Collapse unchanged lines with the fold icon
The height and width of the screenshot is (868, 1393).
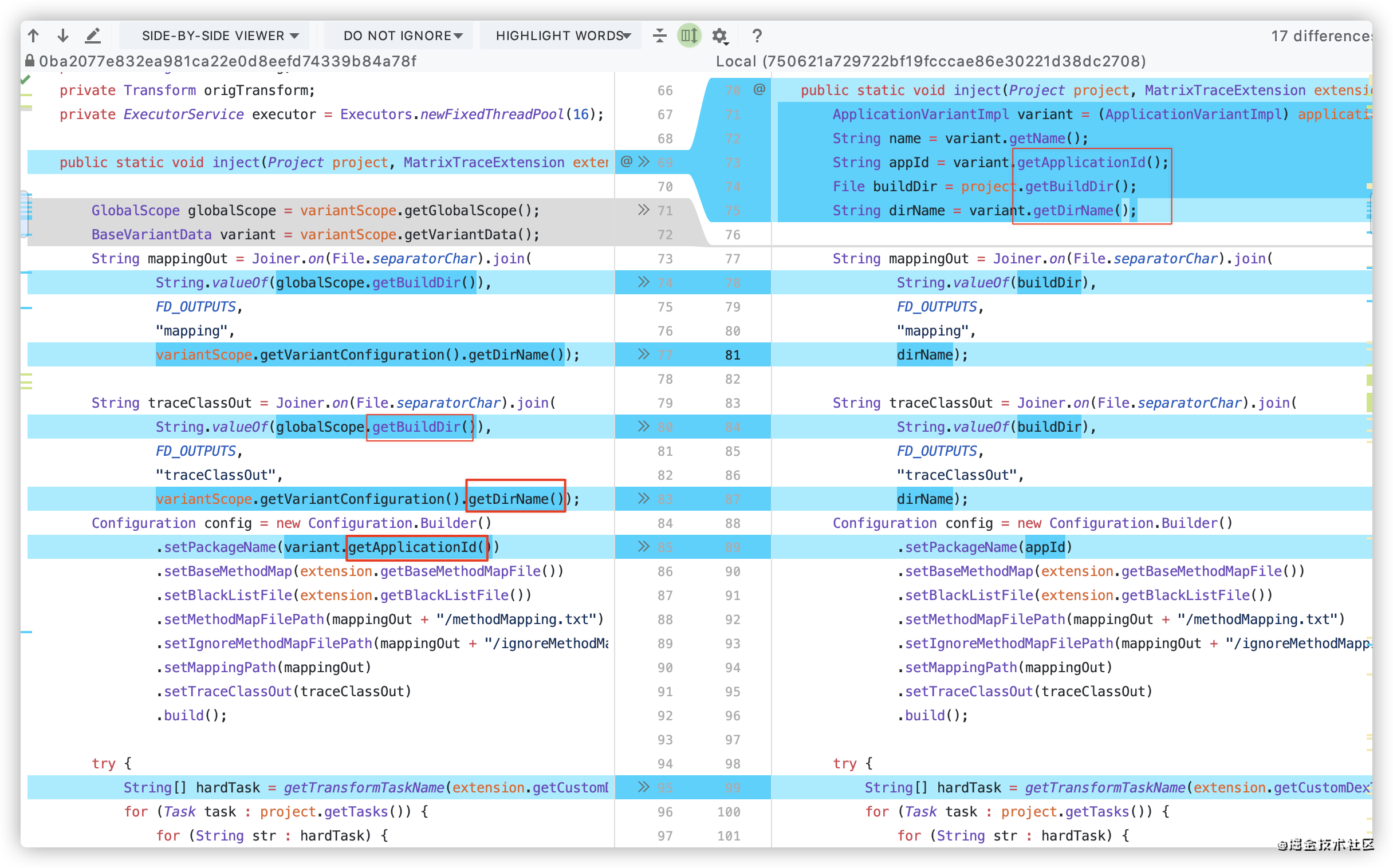click(660, 35)
